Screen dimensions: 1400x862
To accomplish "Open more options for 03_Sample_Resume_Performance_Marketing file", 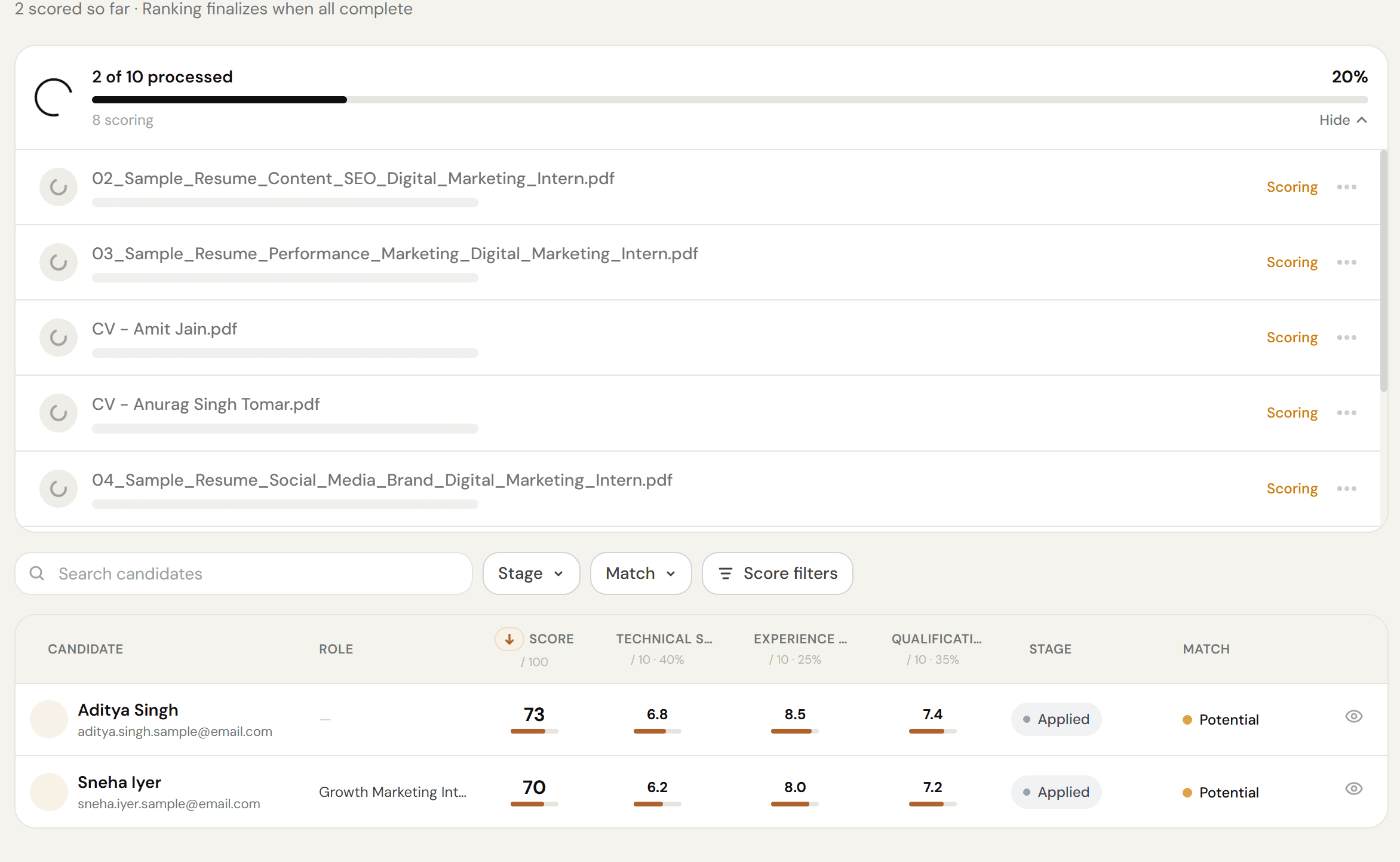I will (1346, 262).
